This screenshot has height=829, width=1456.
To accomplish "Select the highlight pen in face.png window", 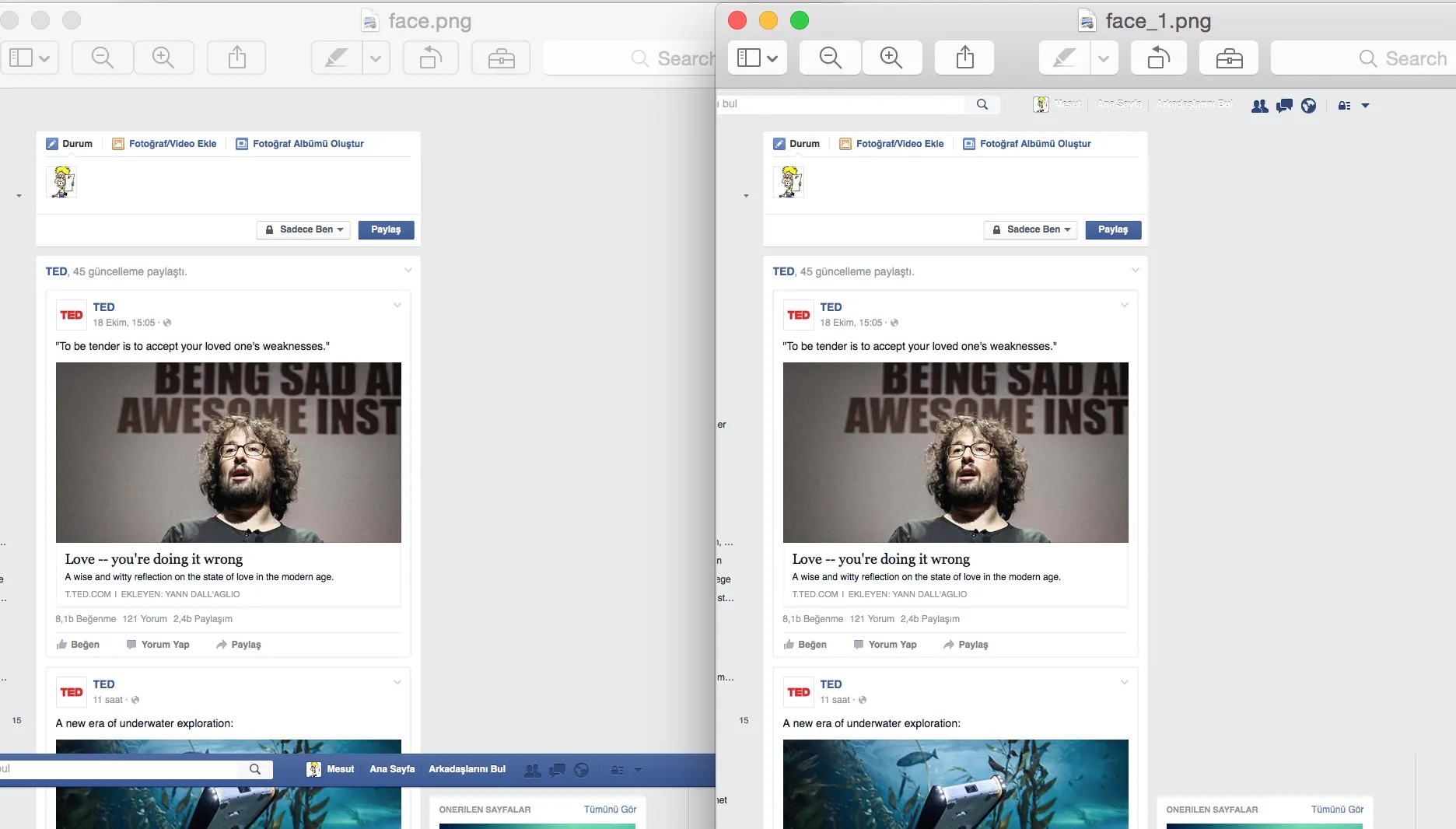I will click(336, 58).
